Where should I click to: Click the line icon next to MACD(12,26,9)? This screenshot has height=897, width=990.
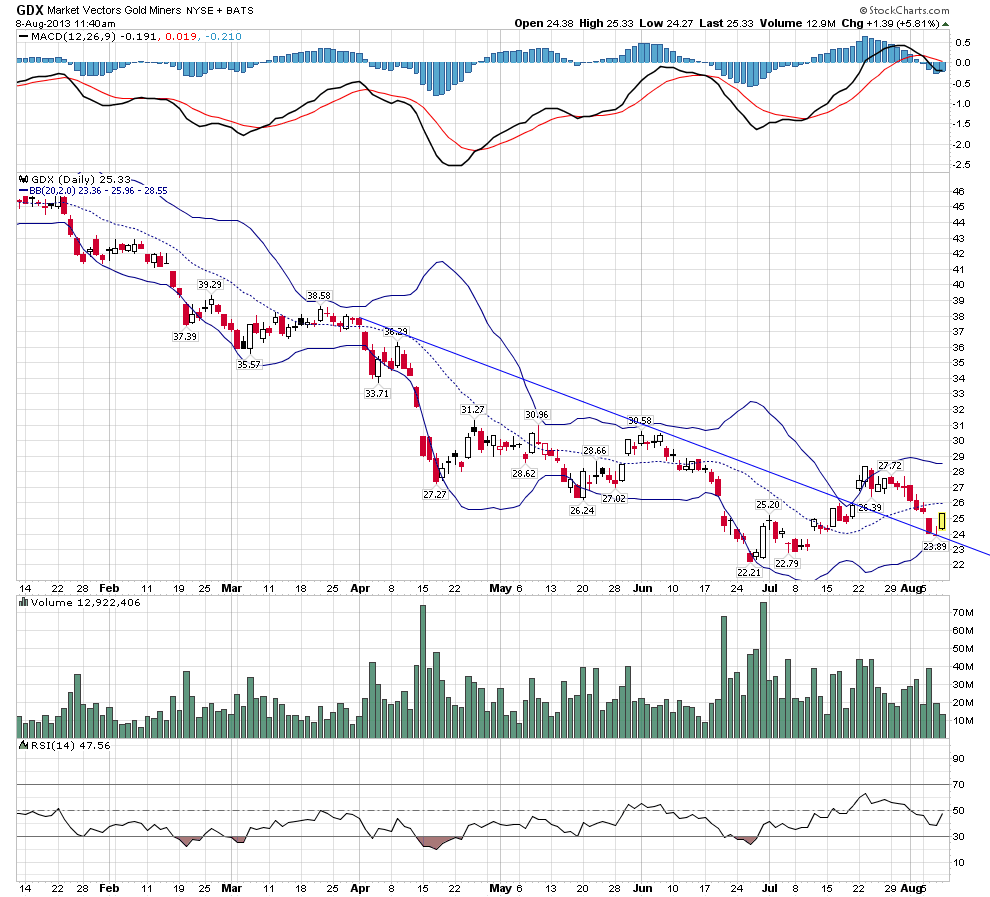coord(22,37)
